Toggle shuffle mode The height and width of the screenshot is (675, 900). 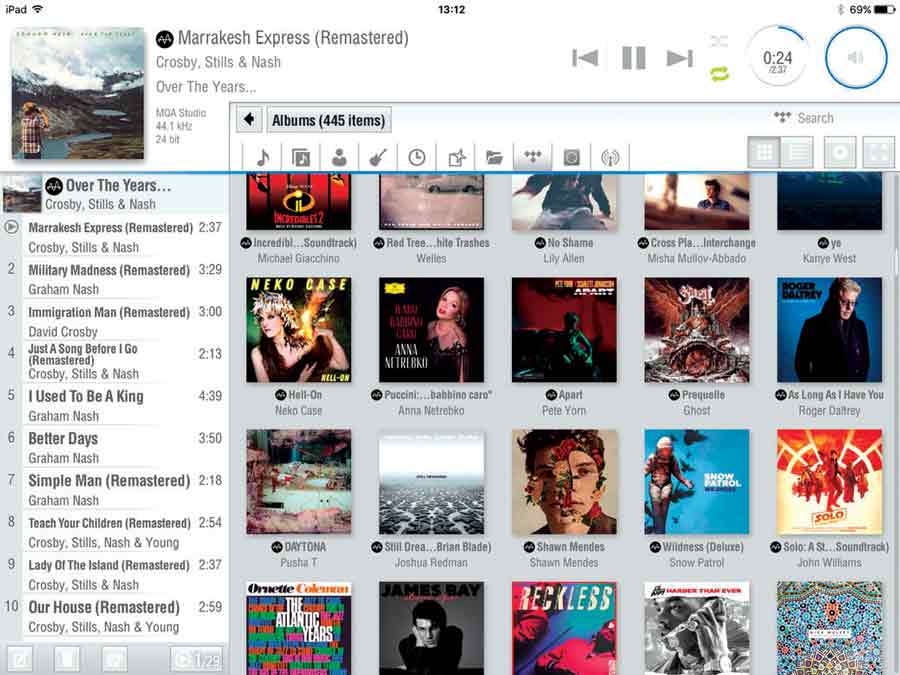coord(719,41)
